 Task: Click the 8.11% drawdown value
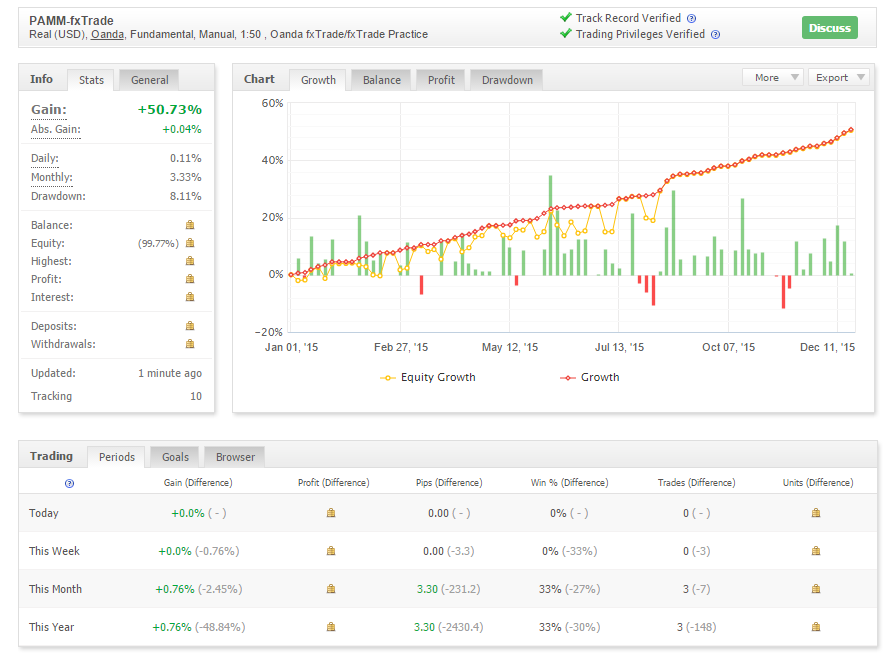pos(186,197)
